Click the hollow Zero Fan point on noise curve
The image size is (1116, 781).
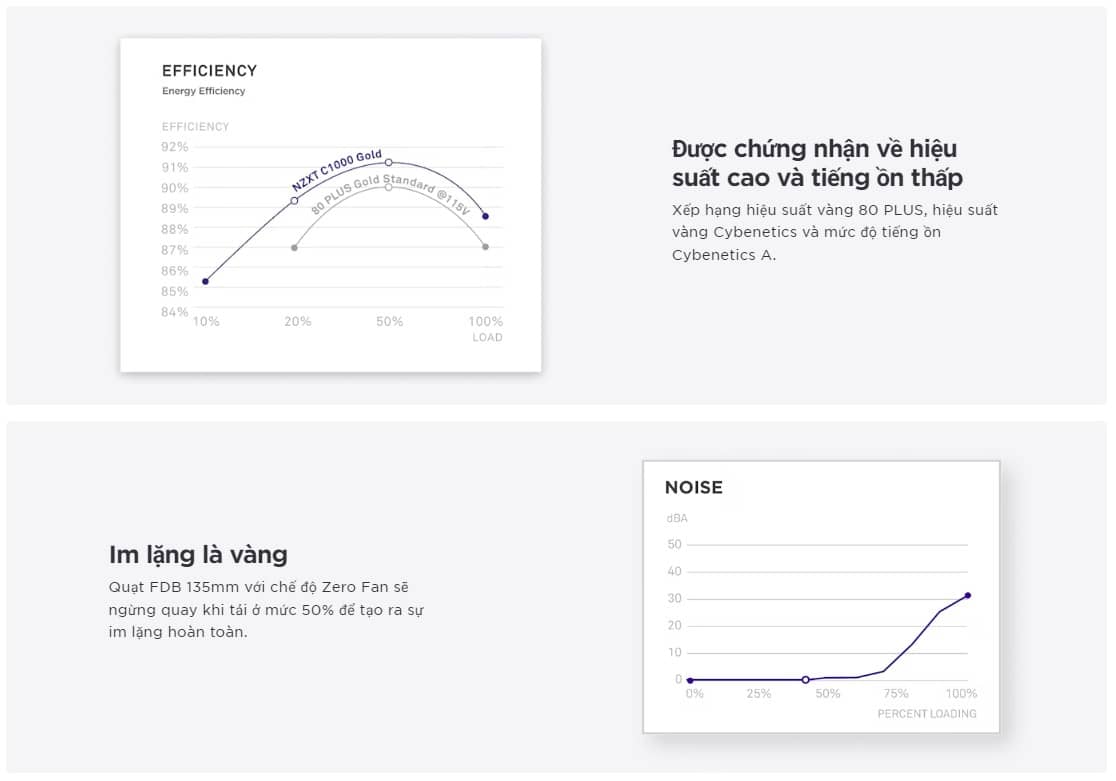pyautogui.click(x=805, y=680)
